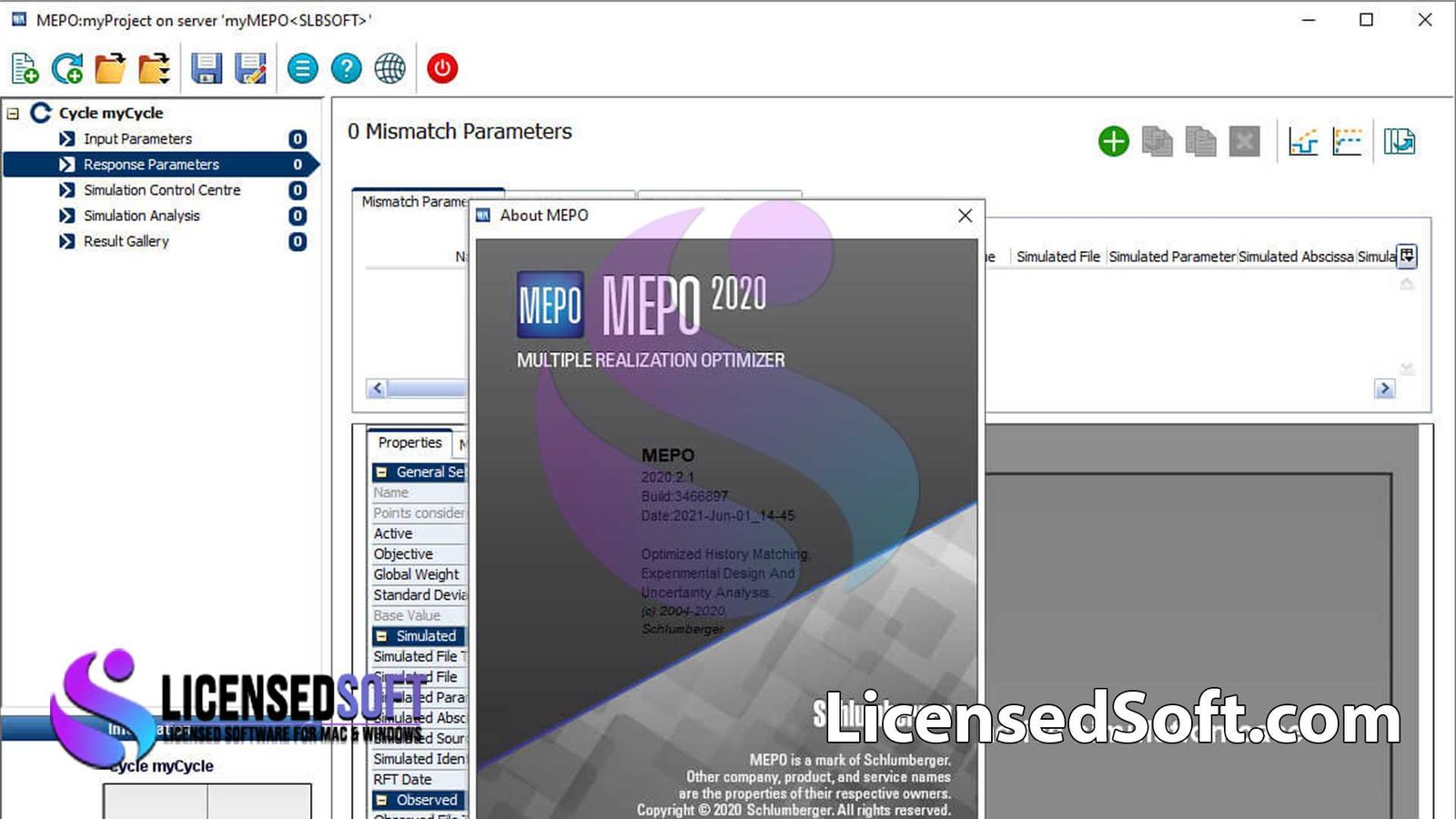Click the Simulated Parameter column header
The image size is (1456, 819).
click(1172, 257)
